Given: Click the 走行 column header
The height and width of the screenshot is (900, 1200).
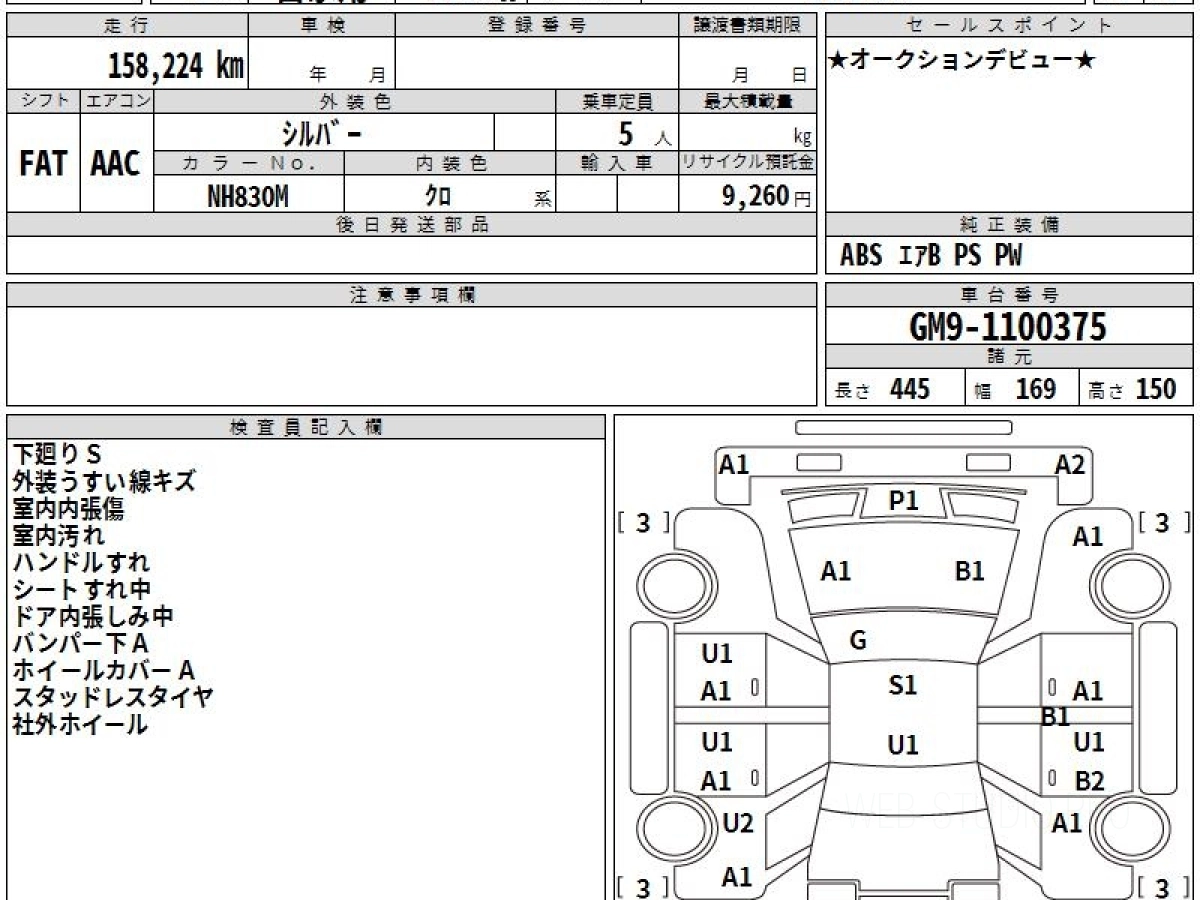Looking at the screenshot, I should pos(126,26).
